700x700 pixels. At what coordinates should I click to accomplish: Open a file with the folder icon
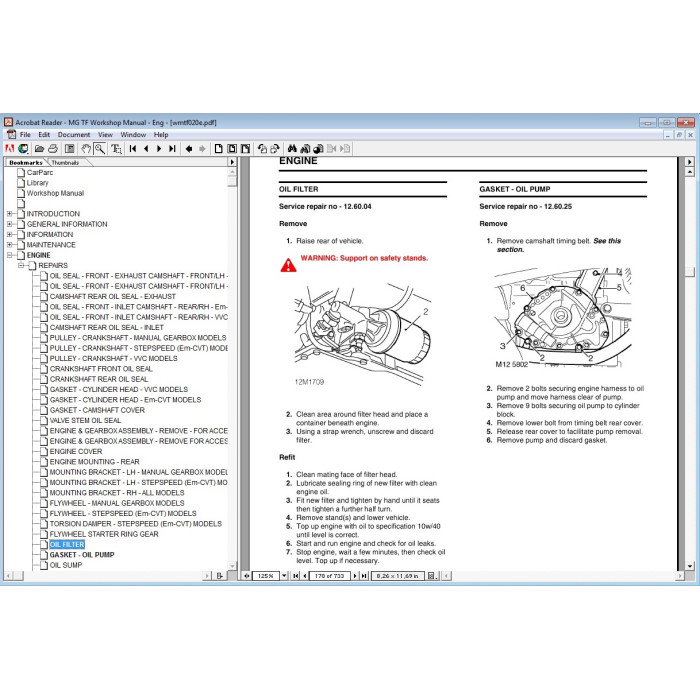39,149
